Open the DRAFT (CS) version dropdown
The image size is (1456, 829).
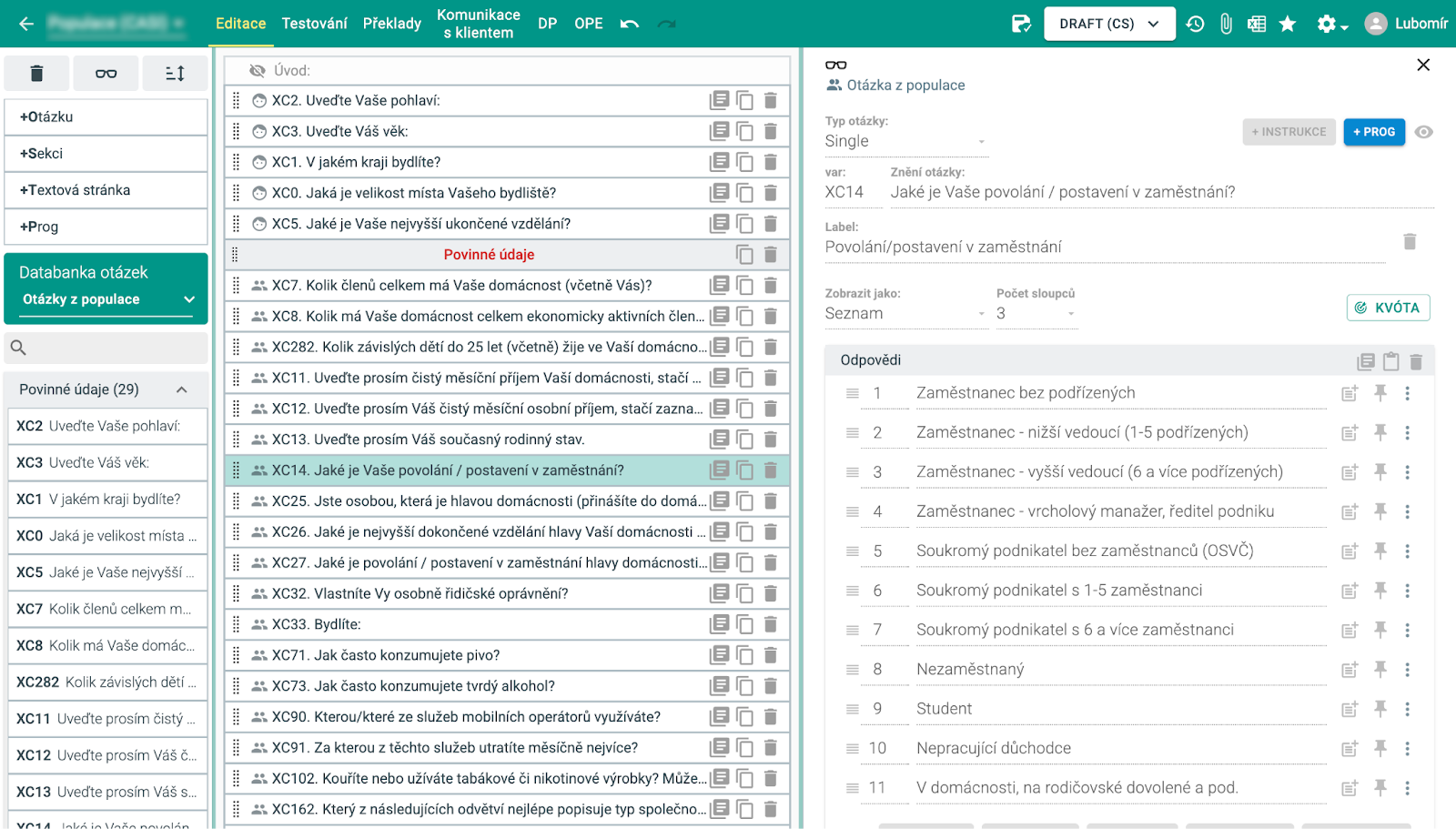click(1108, 24)
